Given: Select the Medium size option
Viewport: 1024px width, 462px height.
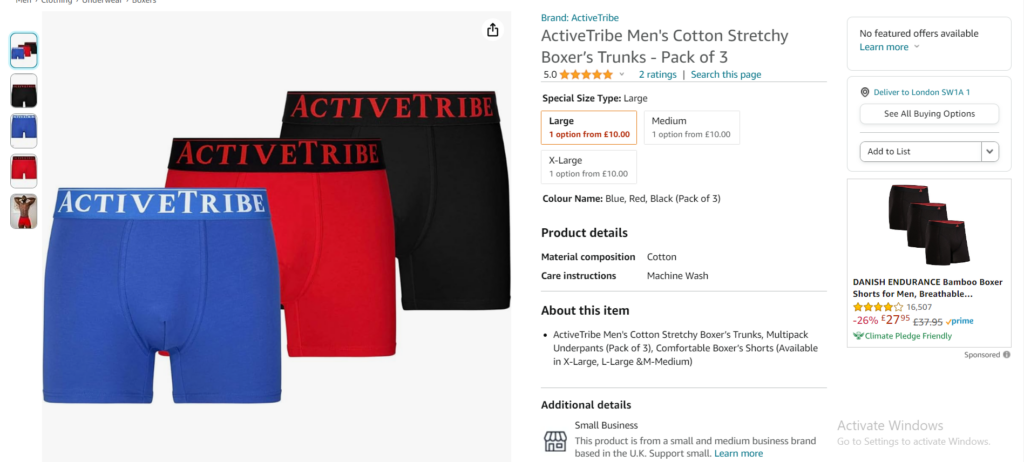Looking at the screenshot, I should tap(692, 127).
